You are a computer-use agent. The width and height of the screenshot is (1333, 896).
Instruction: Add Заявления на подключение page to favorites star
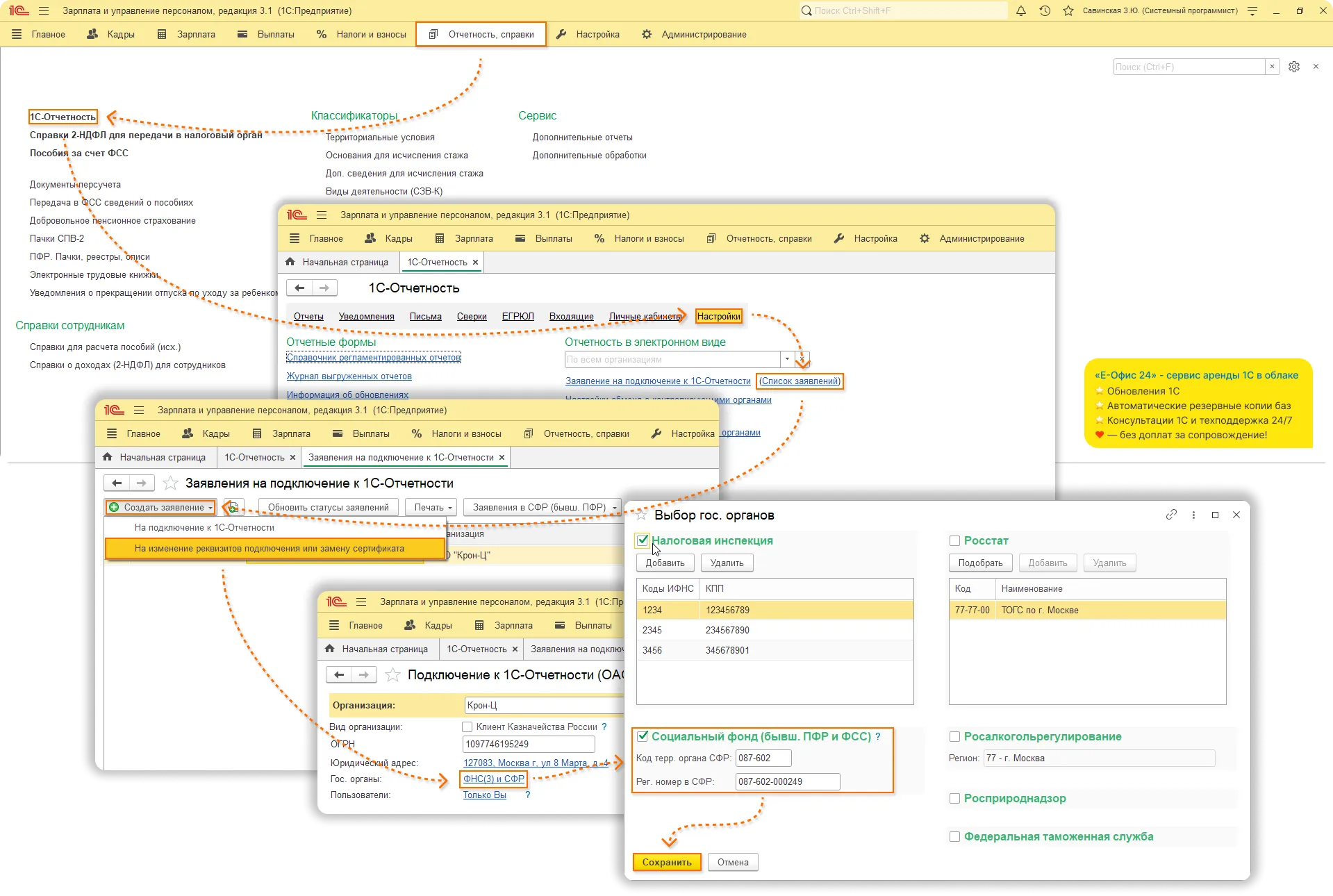pos(170,483)
